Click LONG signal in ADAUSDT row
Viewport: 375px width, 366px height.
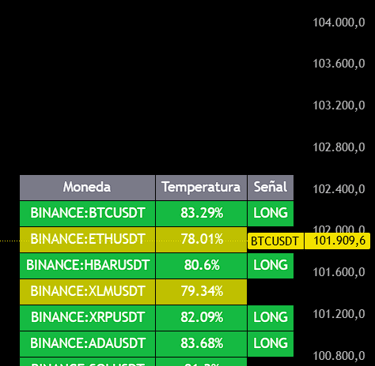(270, 343)
